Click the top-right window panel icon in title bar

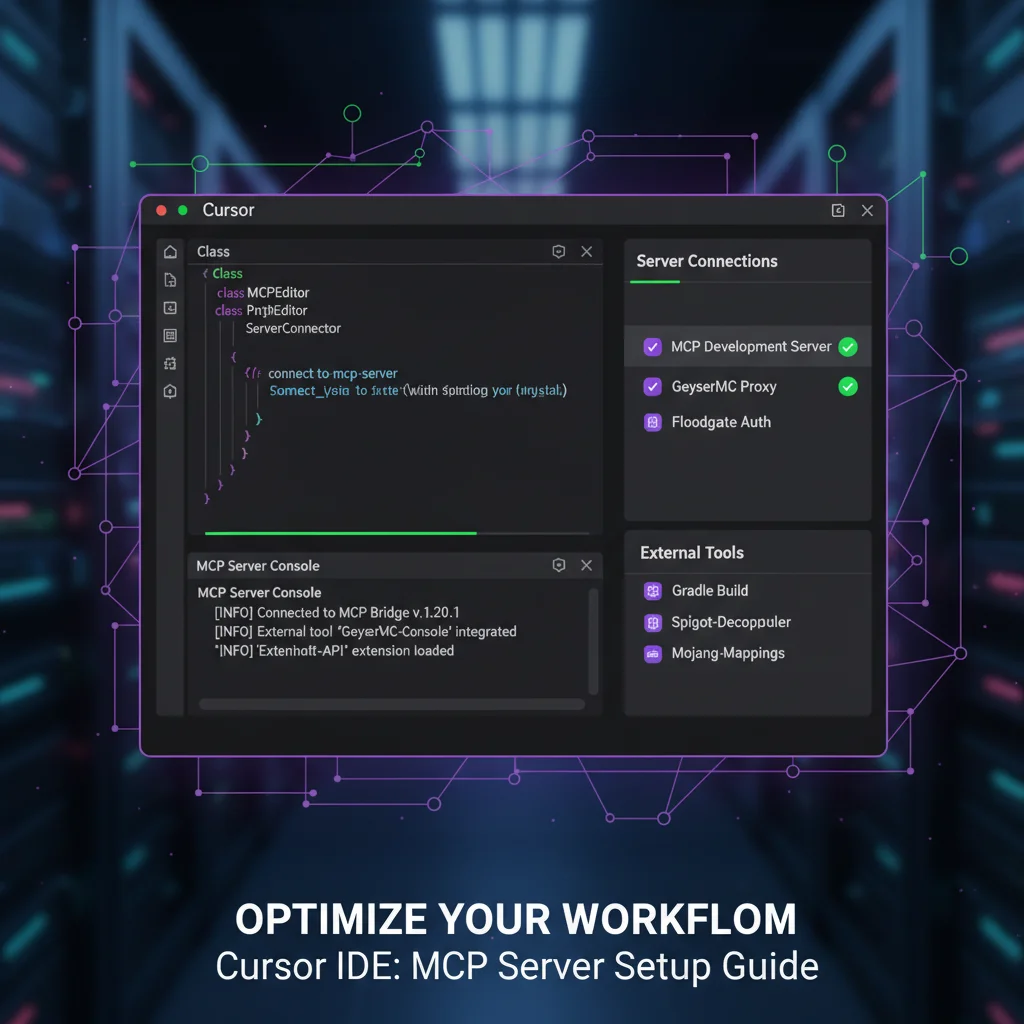coord(838,210)
